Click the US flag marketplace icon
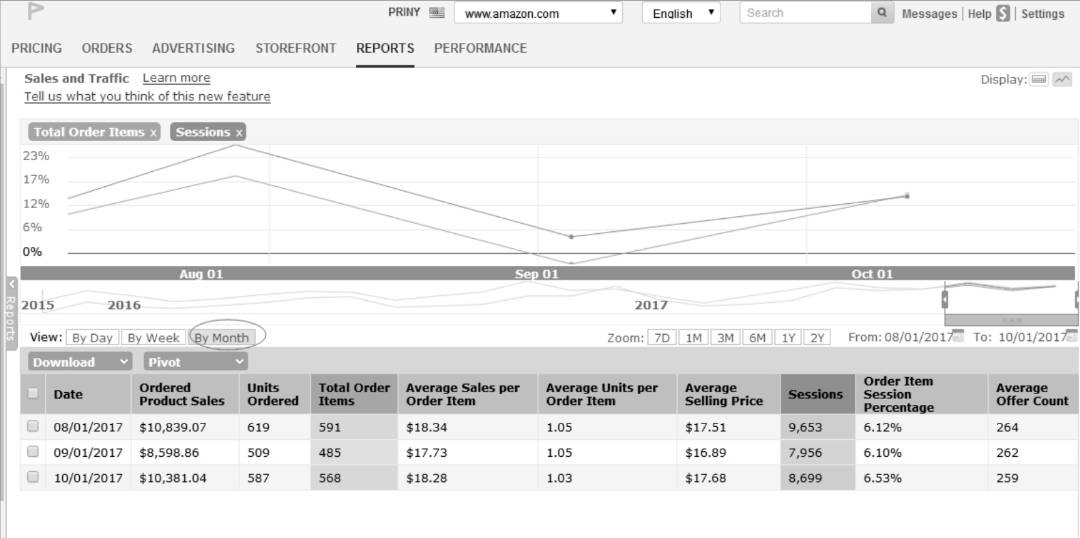The height and width of the screenshot is (538, 1080). click(437, 12)
